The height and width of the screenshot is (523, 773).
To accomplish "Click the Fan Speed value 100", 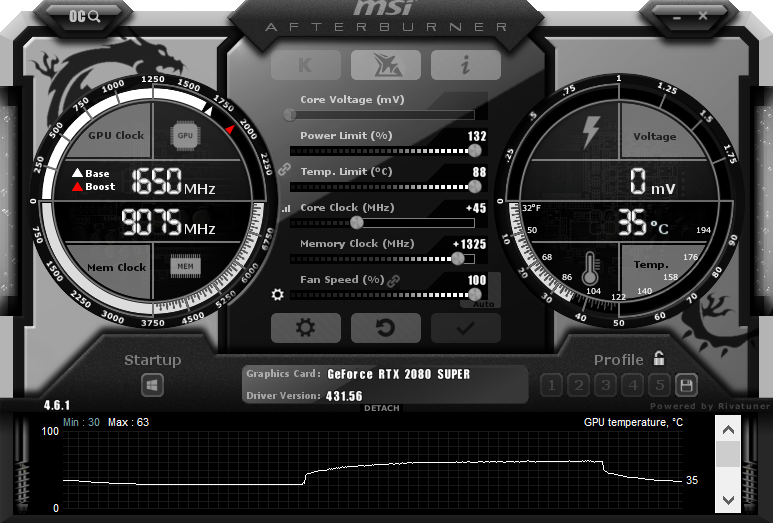I will coord(477,280).
